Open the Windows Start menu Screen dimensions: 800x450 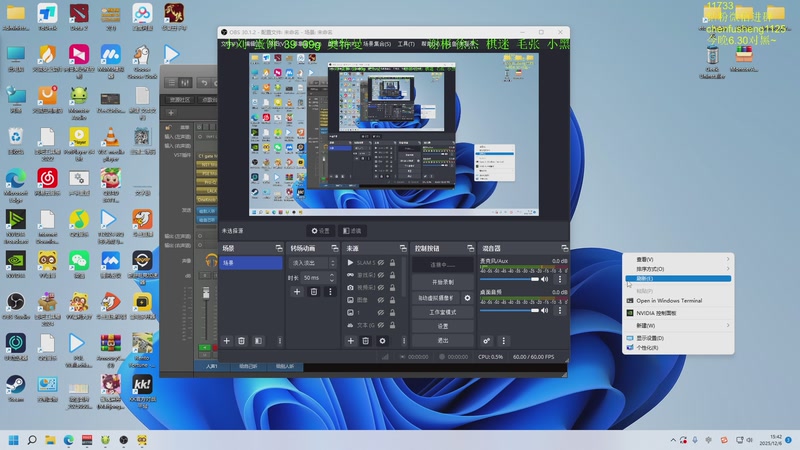[x=15, y=439]
